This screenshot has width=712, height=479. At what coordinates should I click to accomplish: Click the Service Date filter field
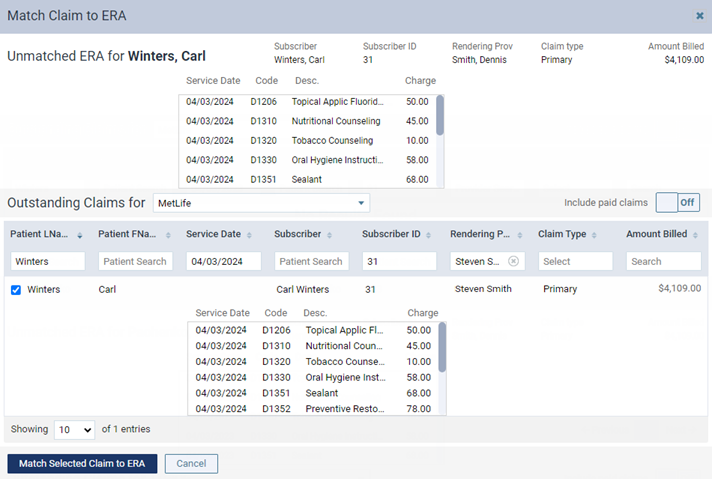point(223,261)
